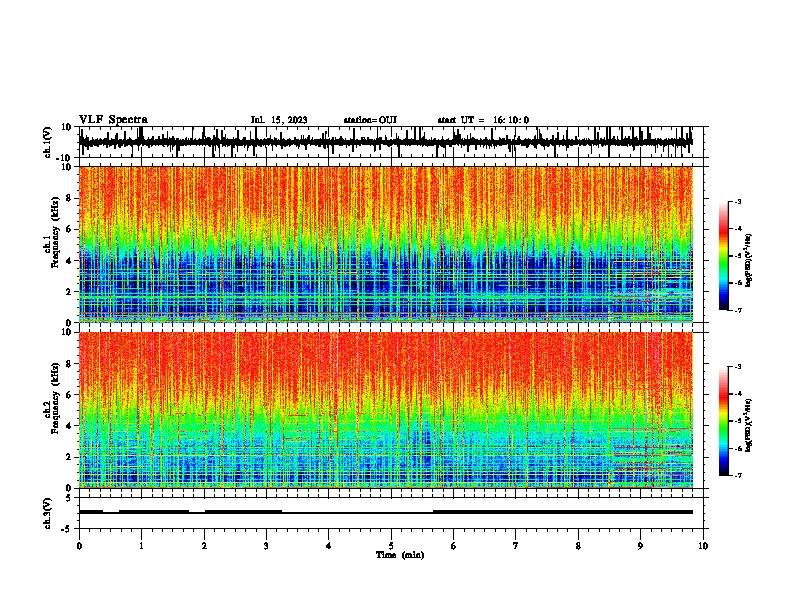Click time axis tick label "6"
Screen dimensions: 792x612
click(x=454, y=546)
